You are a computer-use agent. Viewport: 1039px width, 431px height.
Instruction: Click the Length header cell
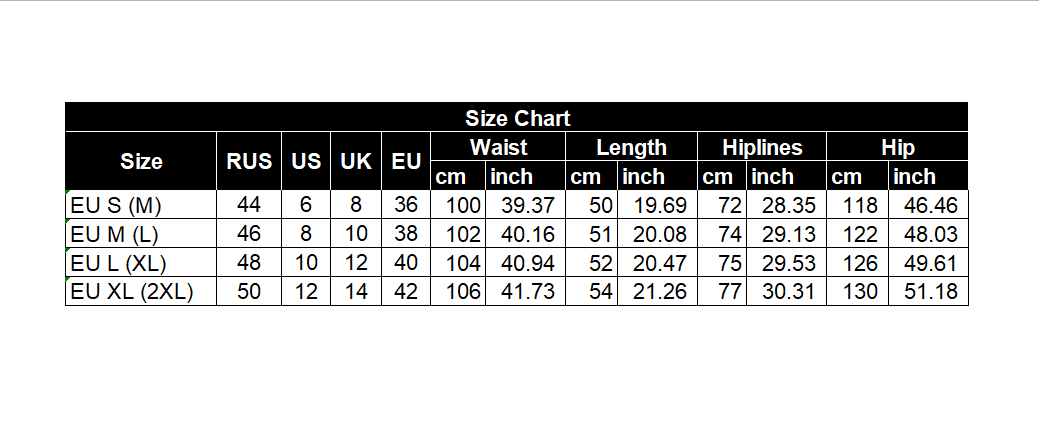point(631,147)
